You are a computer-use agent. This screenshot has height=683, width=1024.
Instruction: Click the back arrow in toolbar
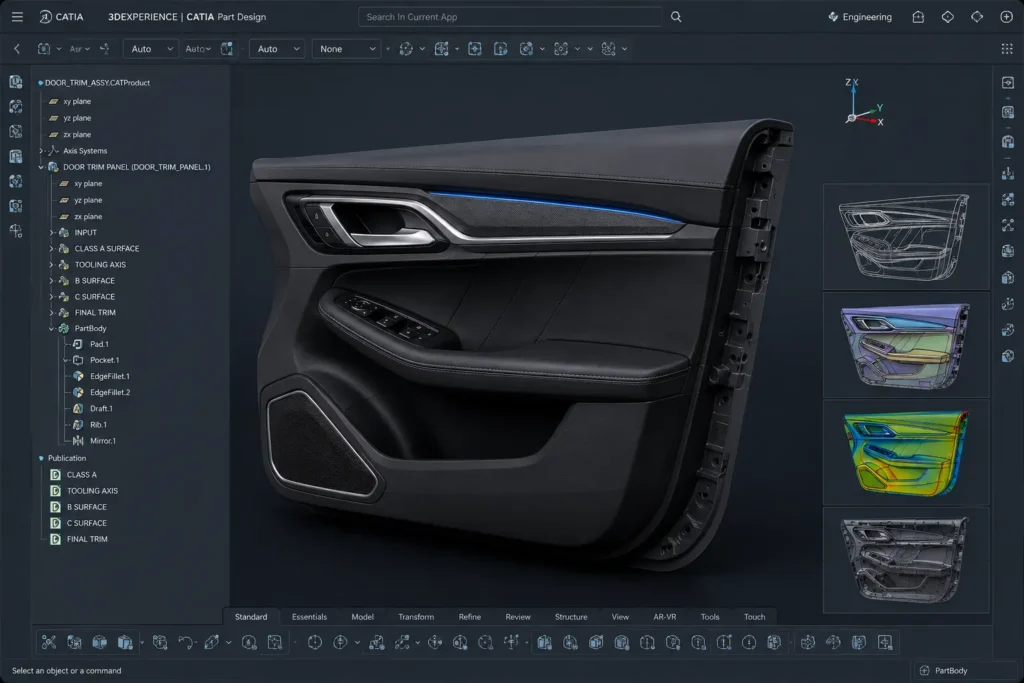point(17,49)
